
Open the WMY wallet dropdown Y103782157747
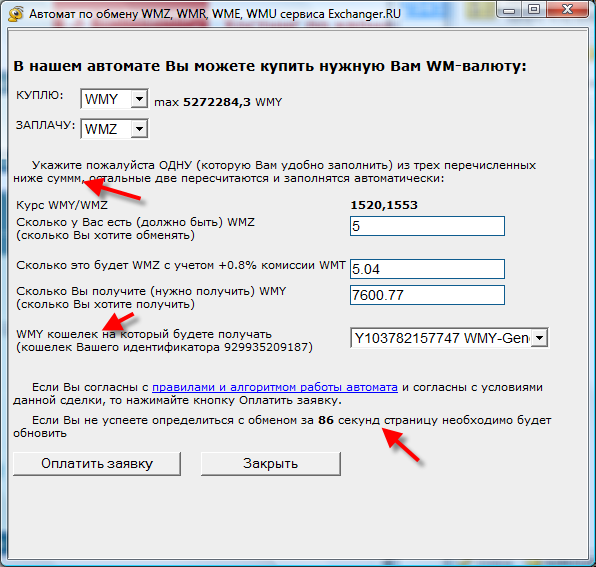(449, 338)
